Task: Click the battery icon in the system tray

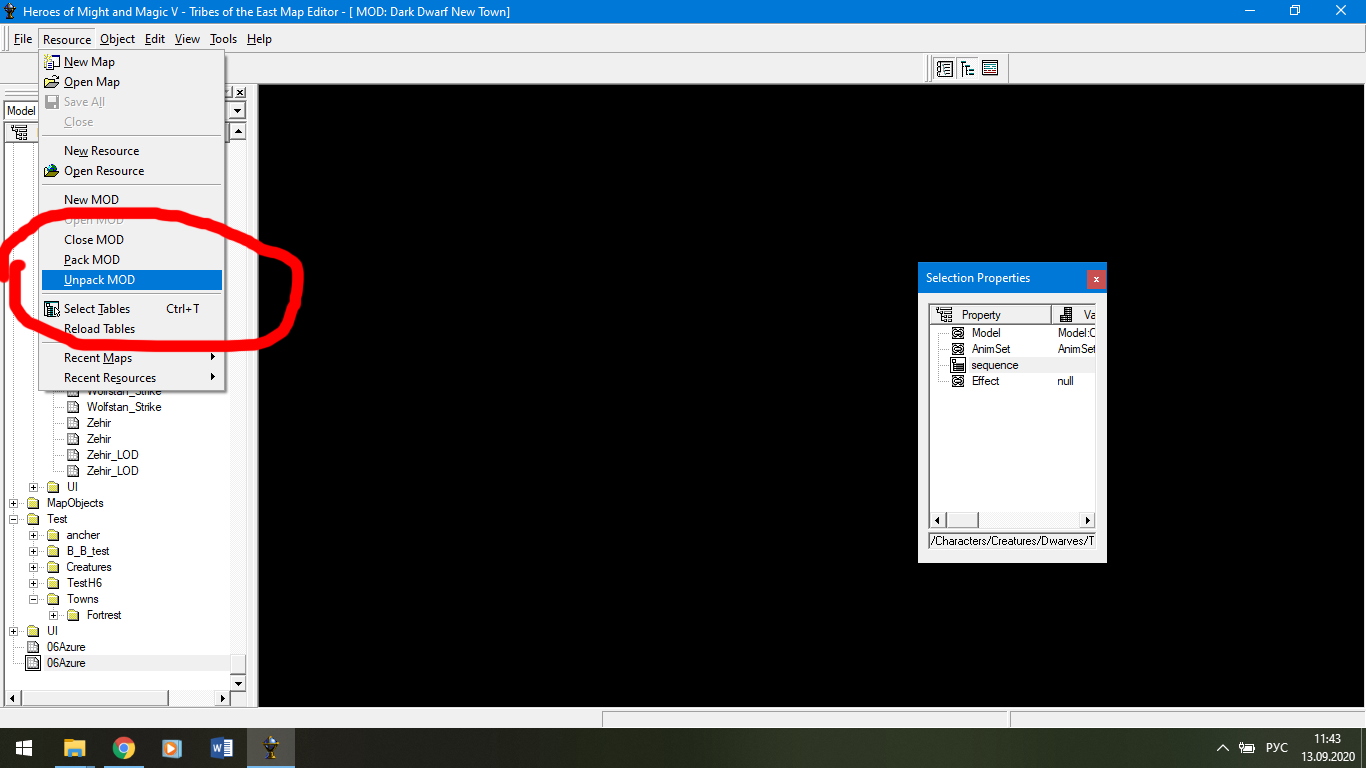Action: [x=1247, y=748]
